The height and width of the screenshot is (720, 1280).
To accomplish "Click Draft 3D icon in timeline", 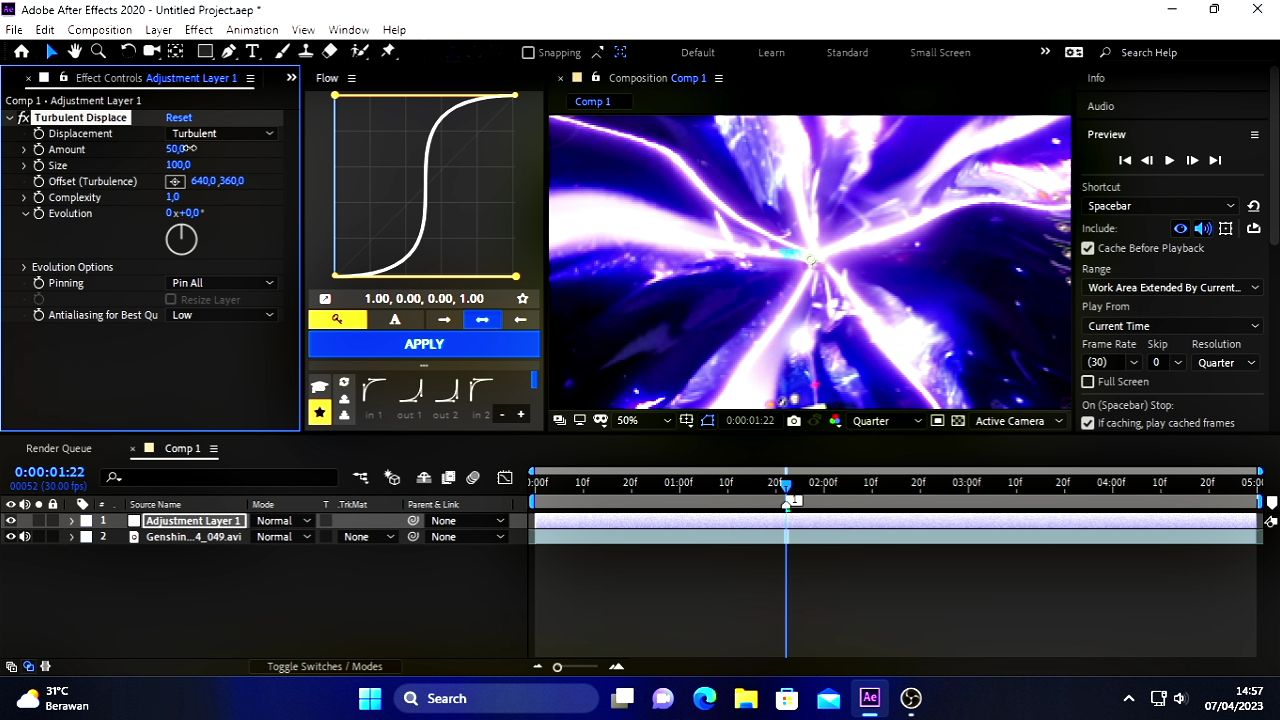I will 393,478.
